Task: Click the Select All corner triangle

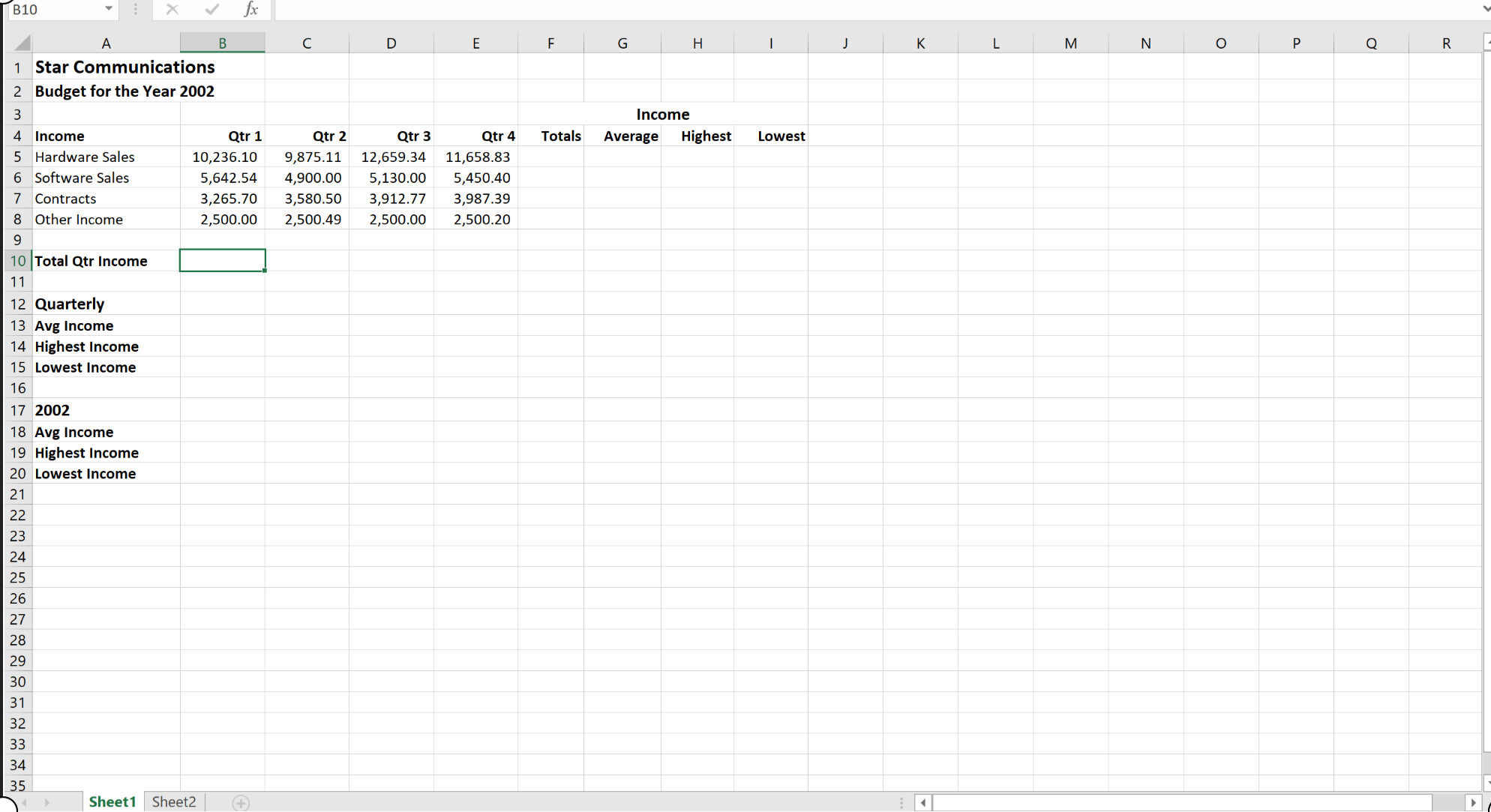Action: pyautogui.click(x=21, y=43)
